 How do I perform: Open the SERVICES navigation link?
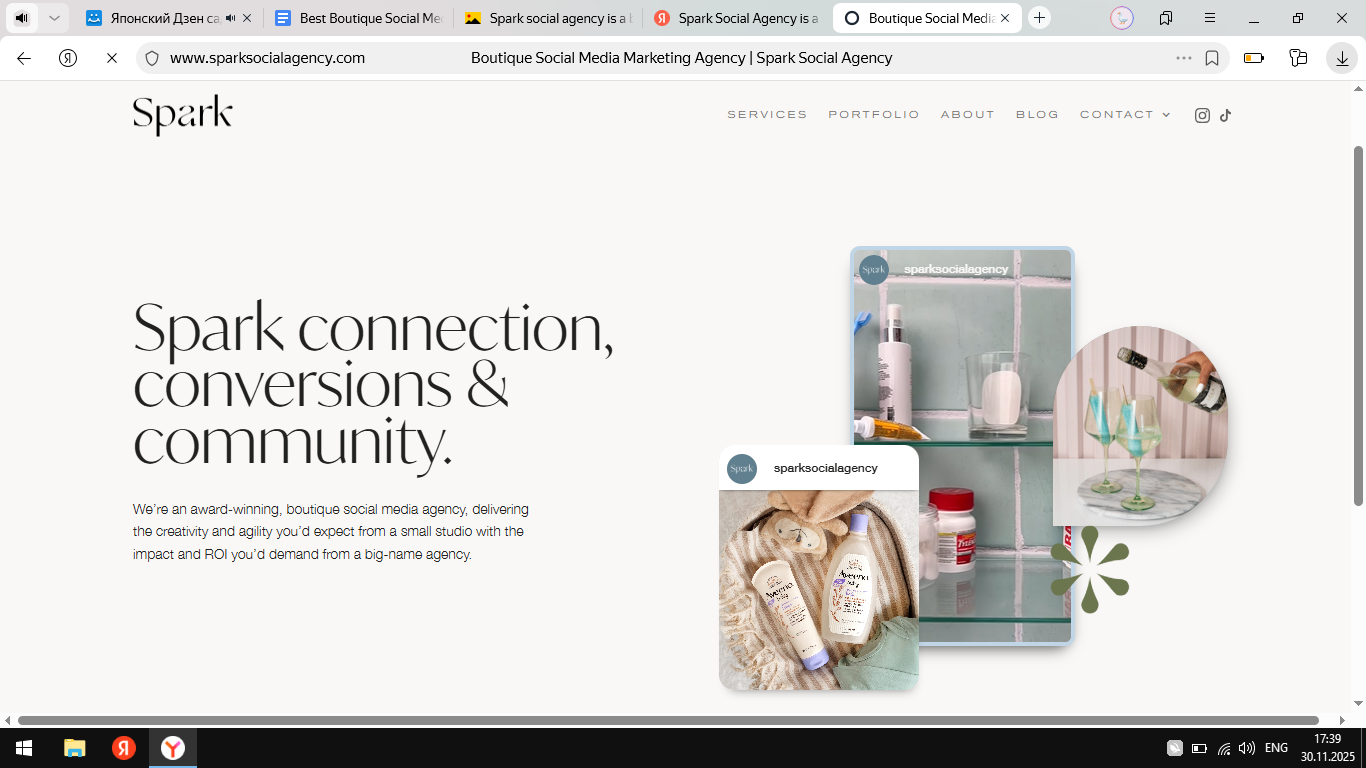767,115
